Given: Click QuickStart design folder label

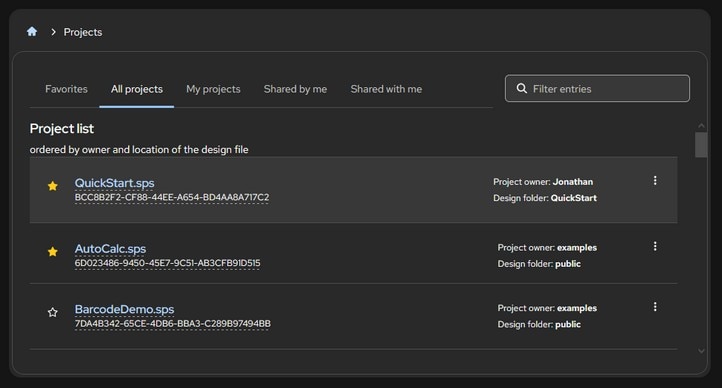Looking at the screenshot, I should [574, 198].
